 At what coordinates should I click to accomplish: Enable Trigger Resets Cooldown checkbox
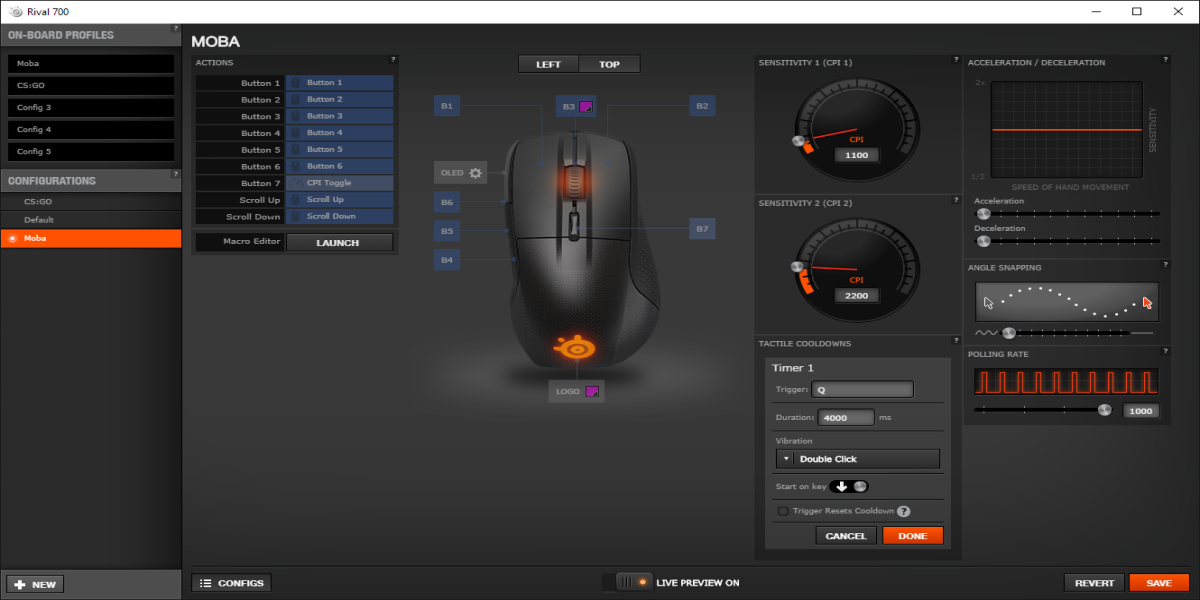coord(783,511)
